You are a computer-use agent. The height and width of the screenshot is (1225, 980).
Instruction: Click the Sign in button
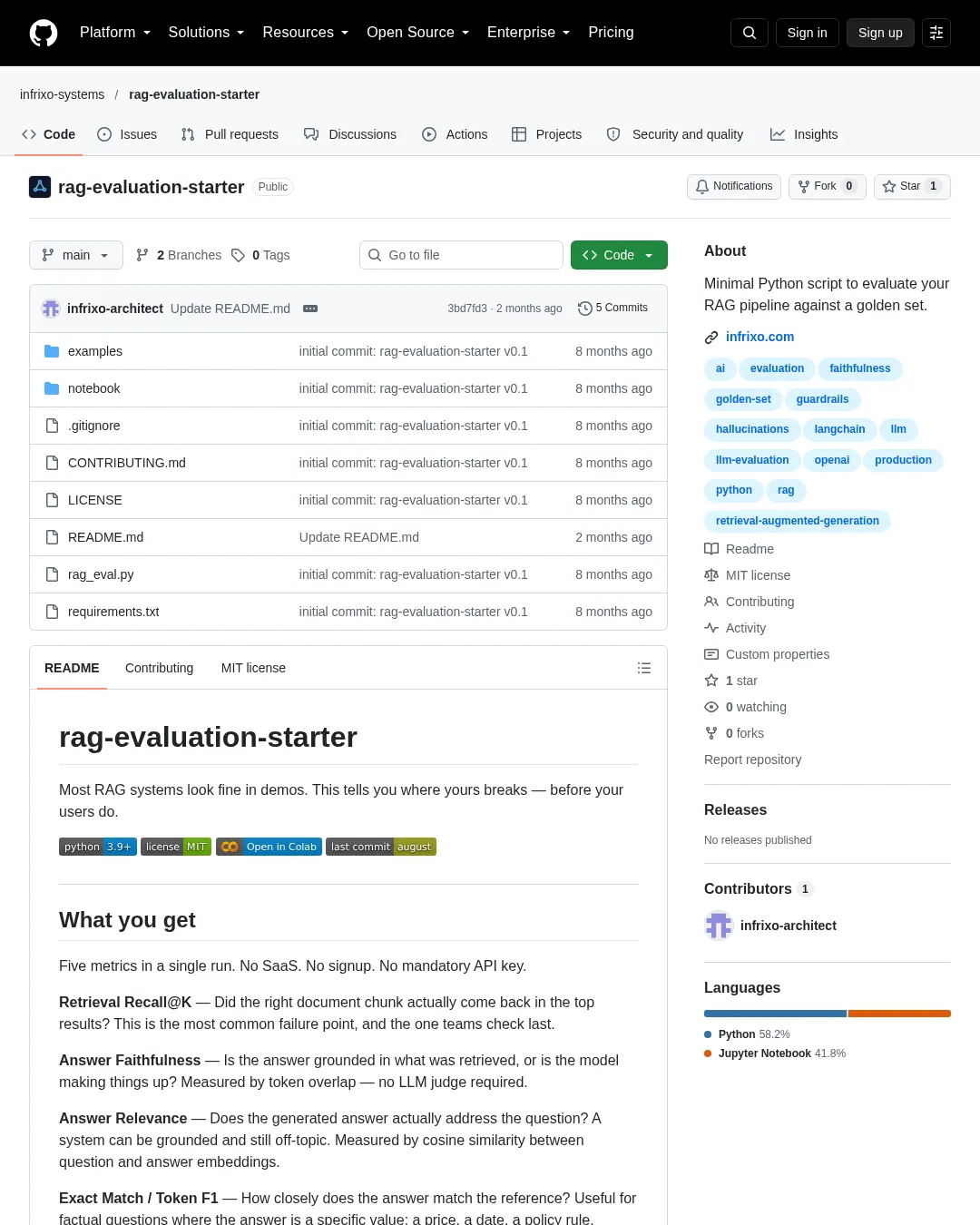click(808, 33)
